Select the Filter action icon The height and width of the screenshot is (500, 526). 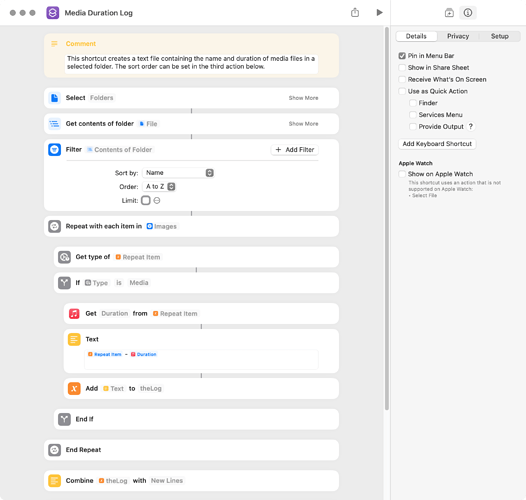pos(54,150)
